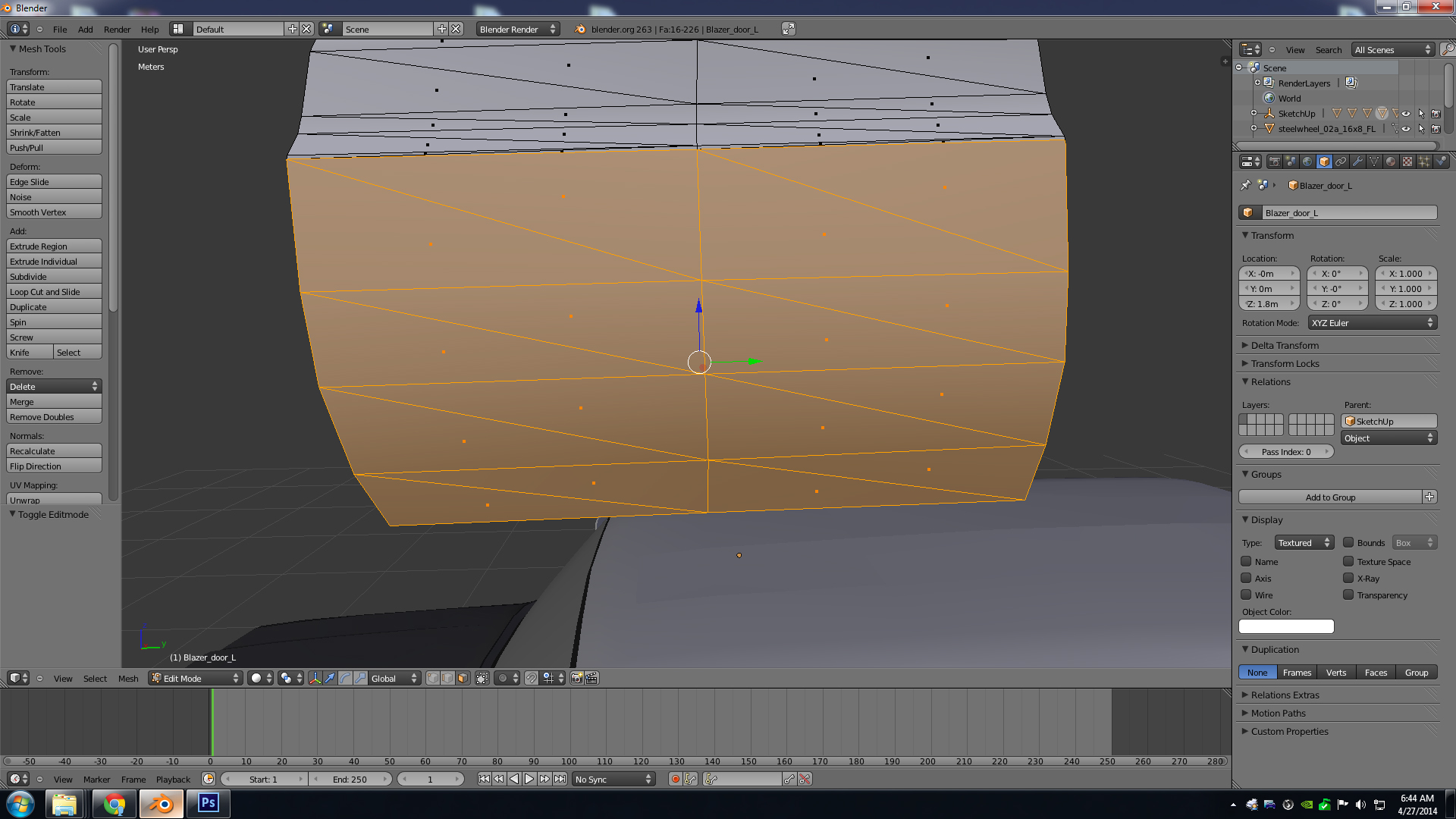The image size is (1456, 819).
Task: Enable the X-Ray display checkbox
Action: [x=1348, y=579]
